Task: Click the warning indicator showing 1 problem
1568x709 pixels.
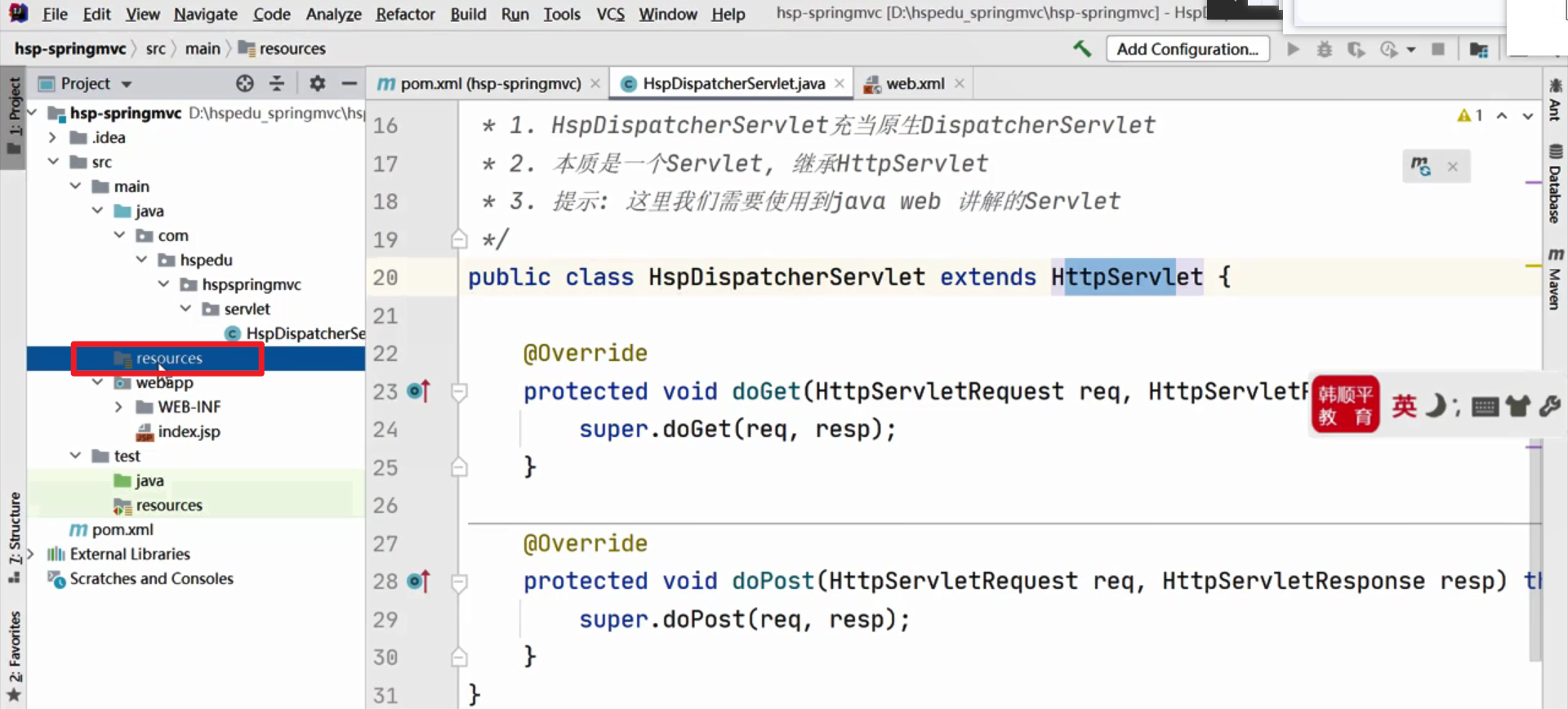Action: 1470,115
